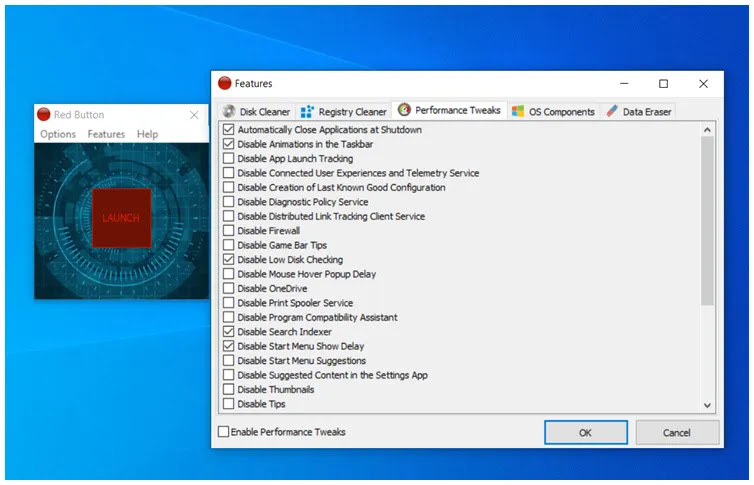Click the red LAUNCH button

[122, 218]
